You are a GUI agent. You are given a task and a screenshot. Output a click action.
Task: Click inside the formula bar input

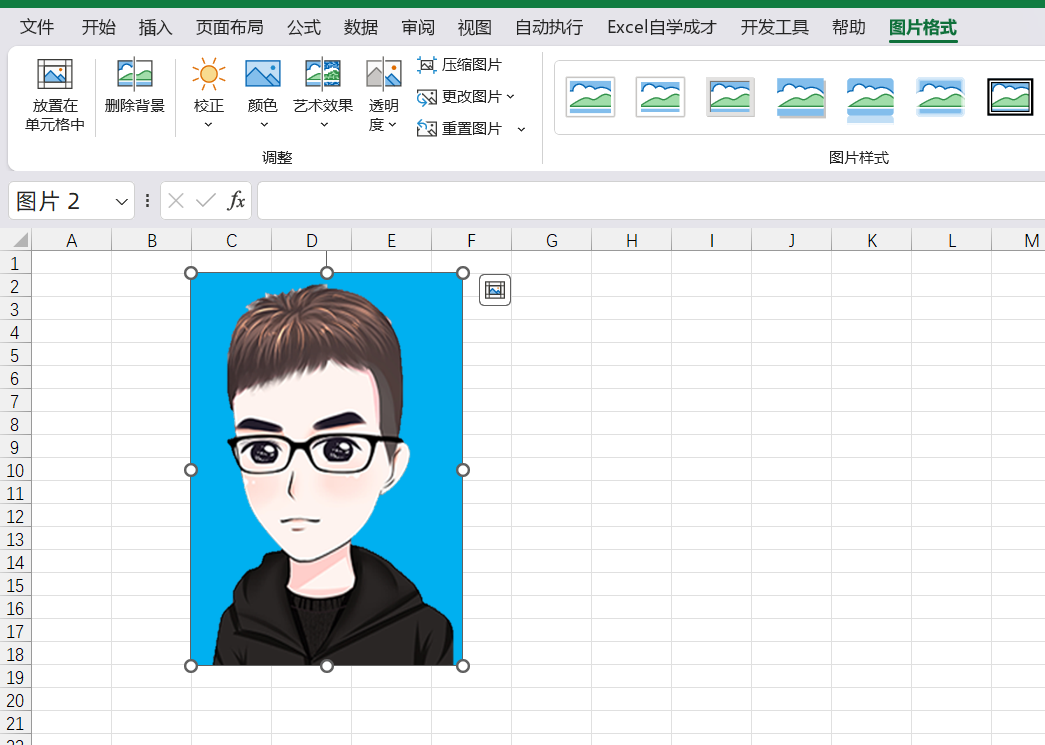[650, 201]
